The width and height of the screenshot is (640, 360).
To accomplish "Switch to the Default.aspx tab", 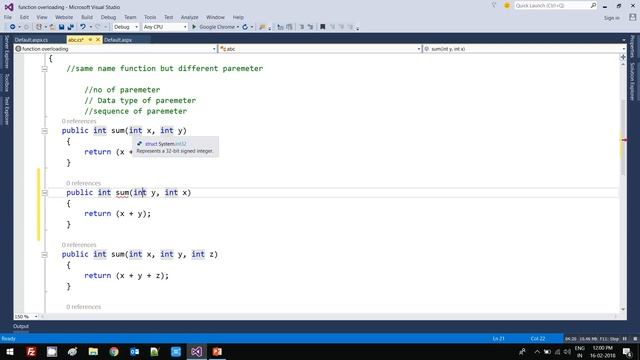I will tap(118, 40).
